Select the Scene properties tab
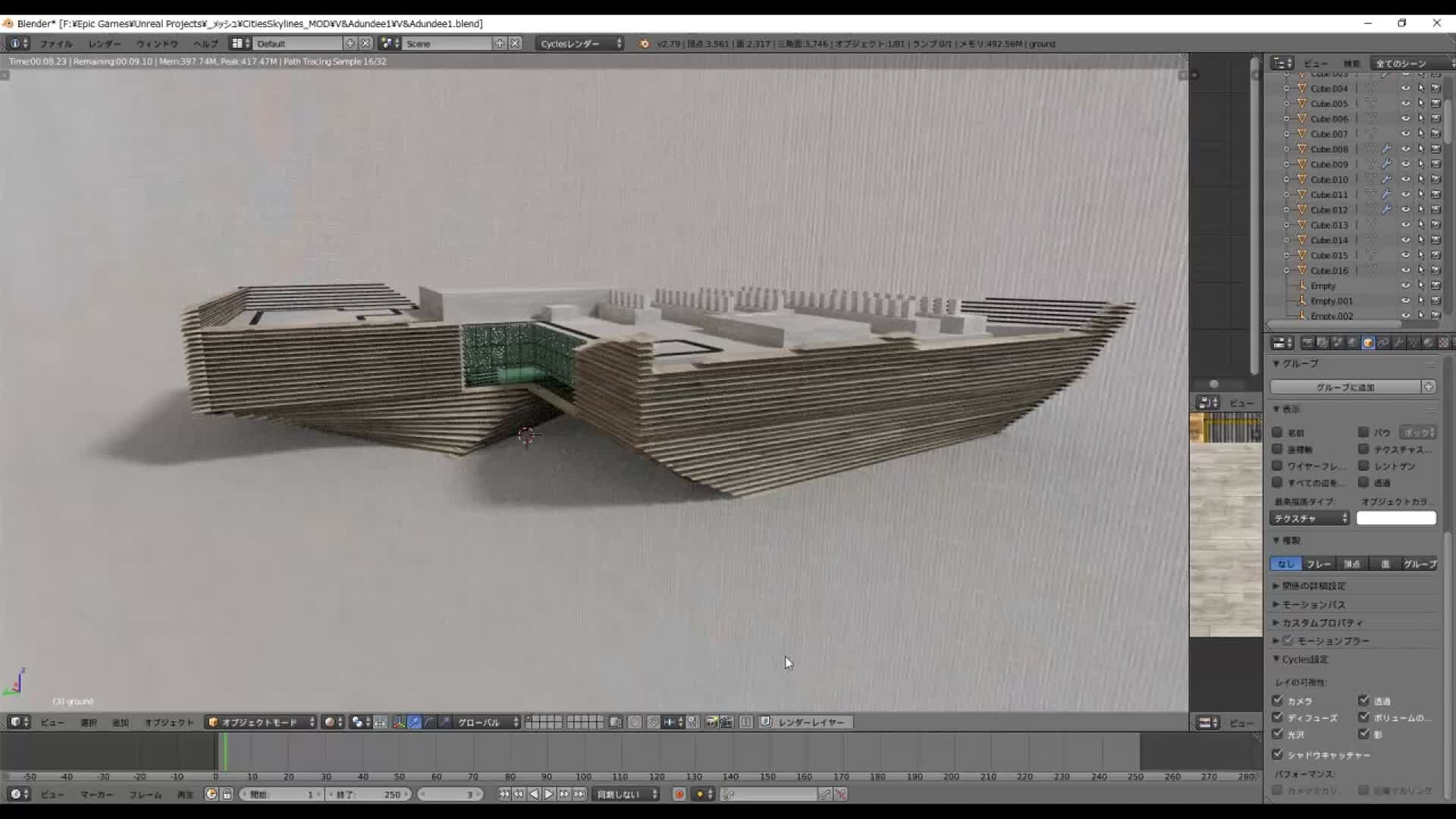The image size is (1456, 819). point(1337,342)
